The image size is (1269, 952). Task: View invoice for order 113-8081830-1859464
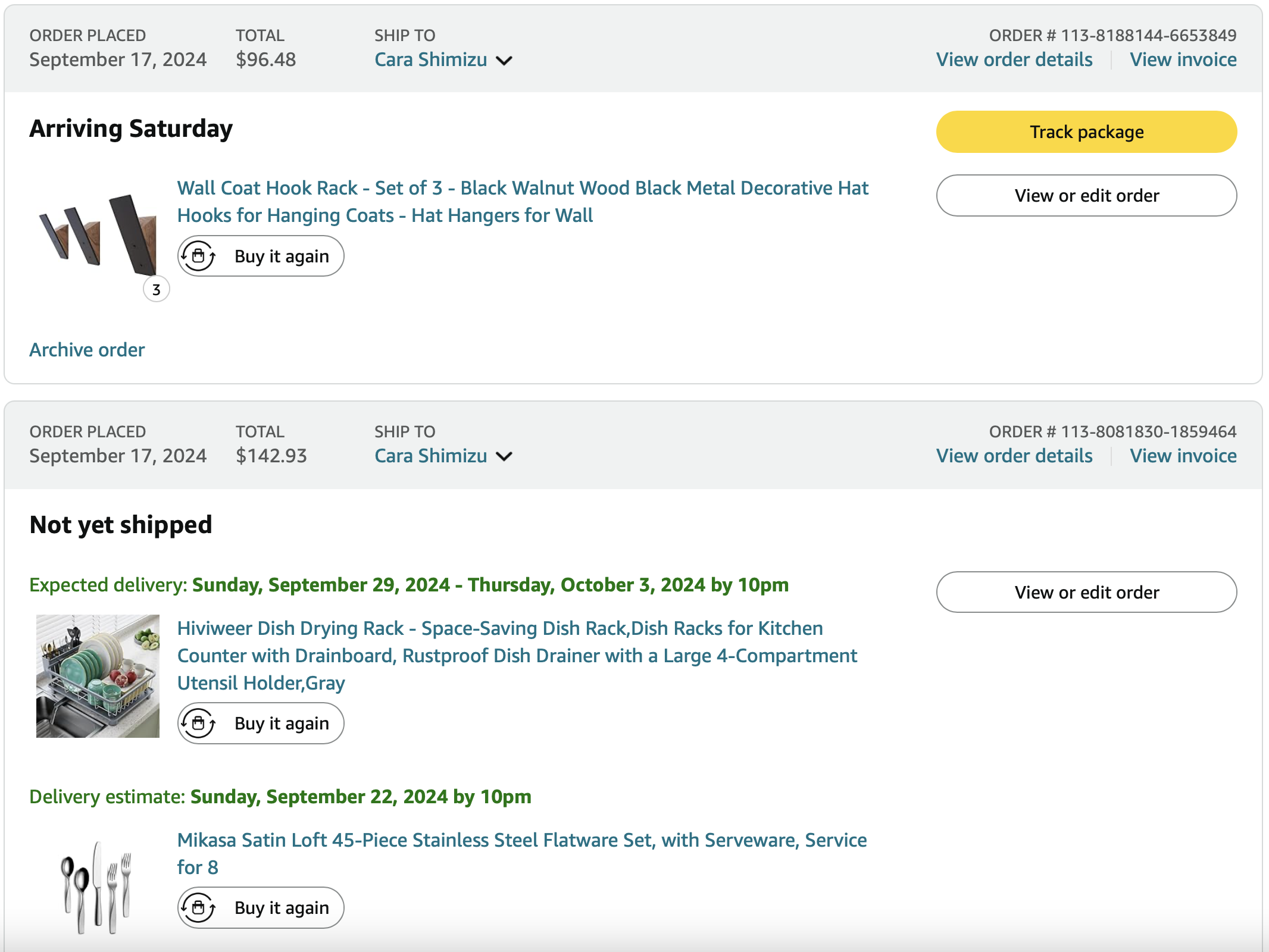(1183, 456)
